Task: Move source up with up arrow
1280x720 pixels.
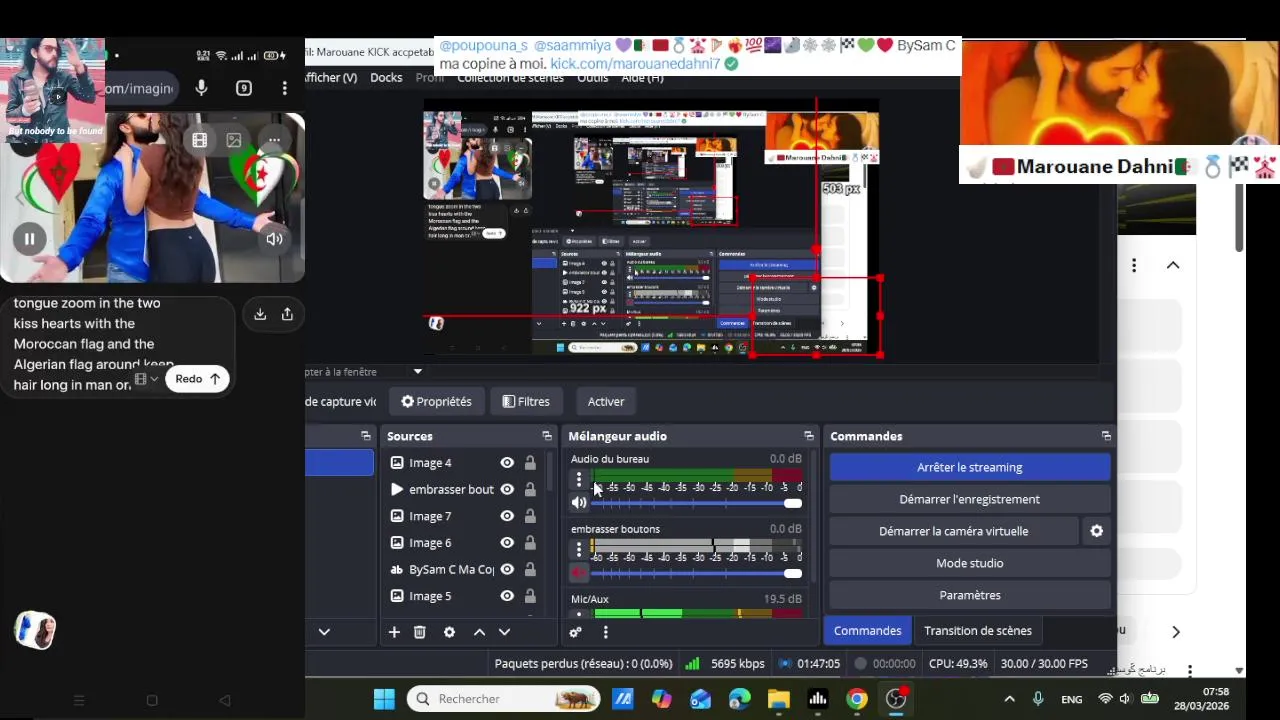Action: point(479,632)
